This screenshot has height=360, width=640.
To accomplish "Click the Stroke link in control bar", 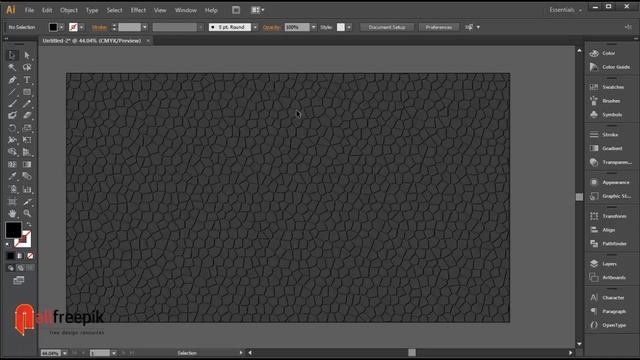I will [x=99, y=27].
